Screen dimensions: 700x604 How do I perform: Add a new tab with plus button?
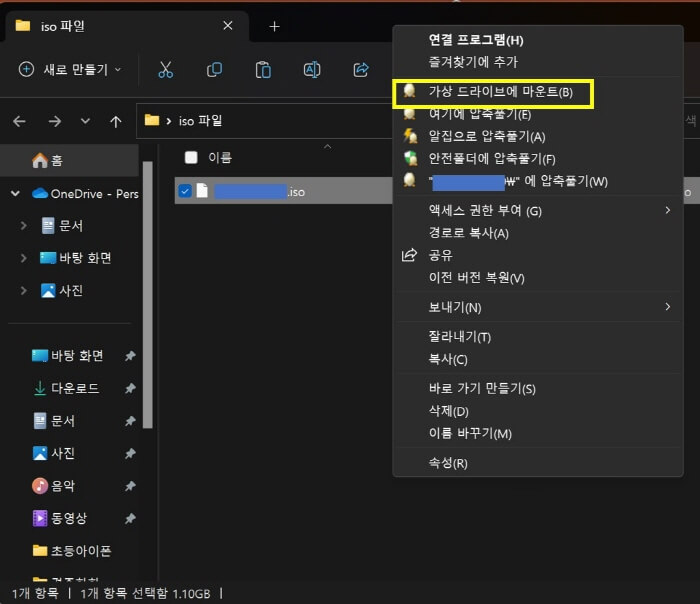275,27
